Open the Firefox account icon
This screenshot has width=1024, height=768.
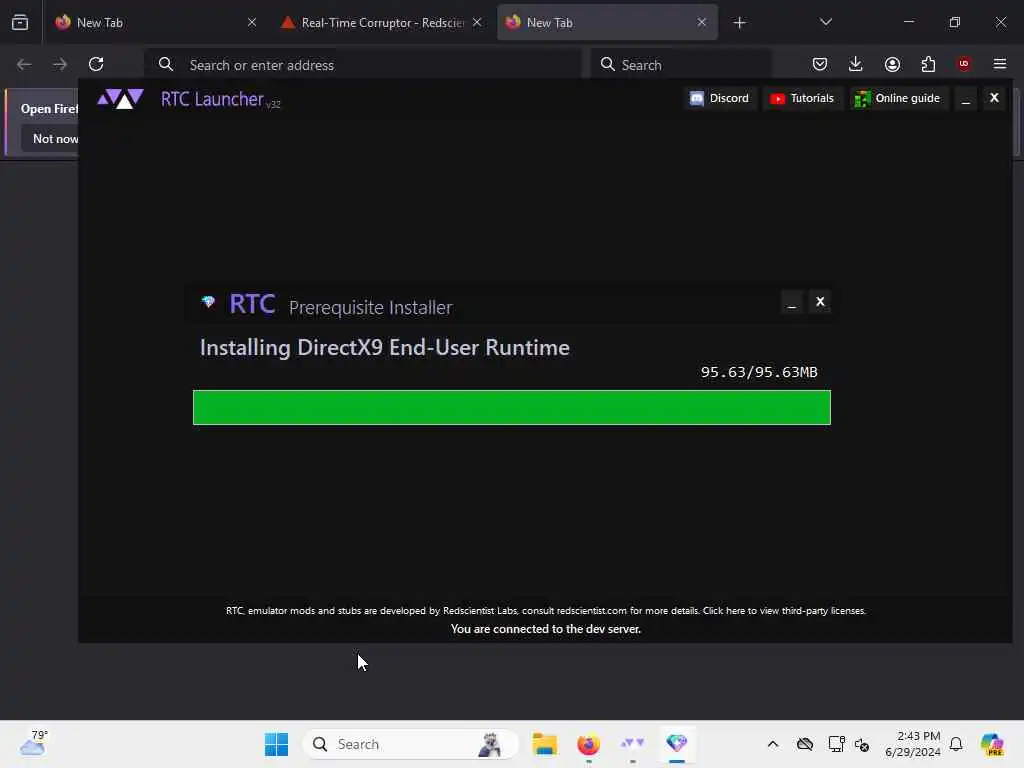click(892, 64)
